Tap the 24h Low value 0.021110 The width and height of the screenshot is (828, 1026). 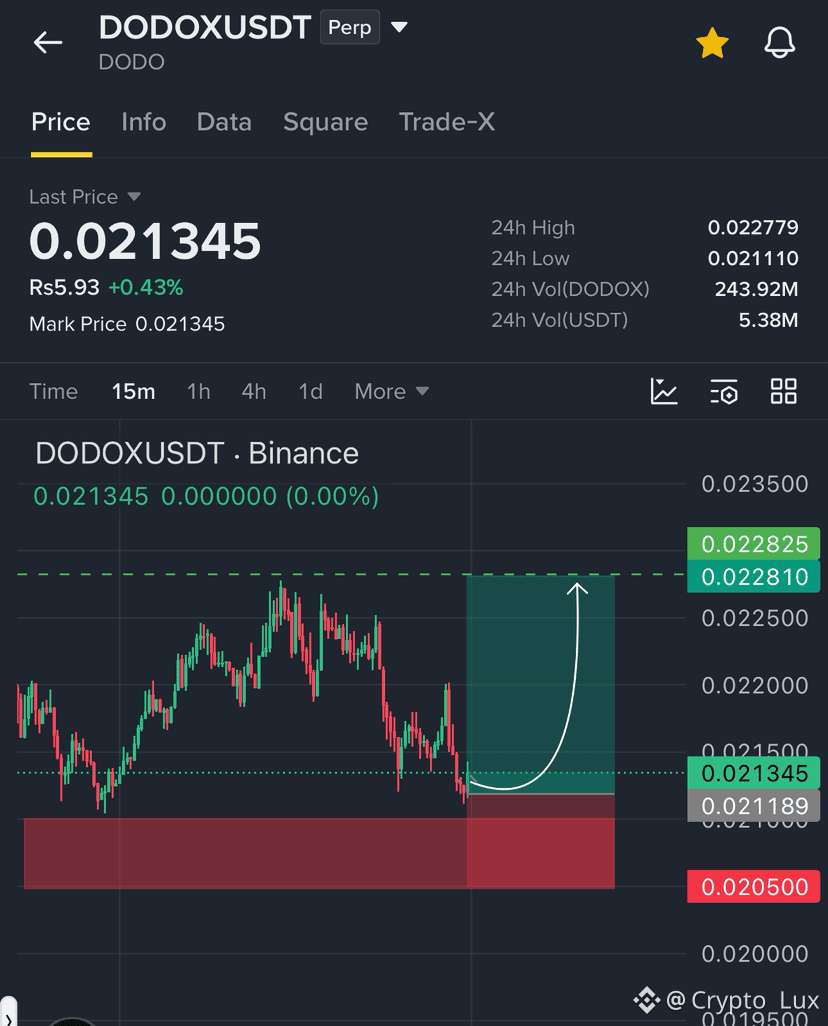[753, 258]
